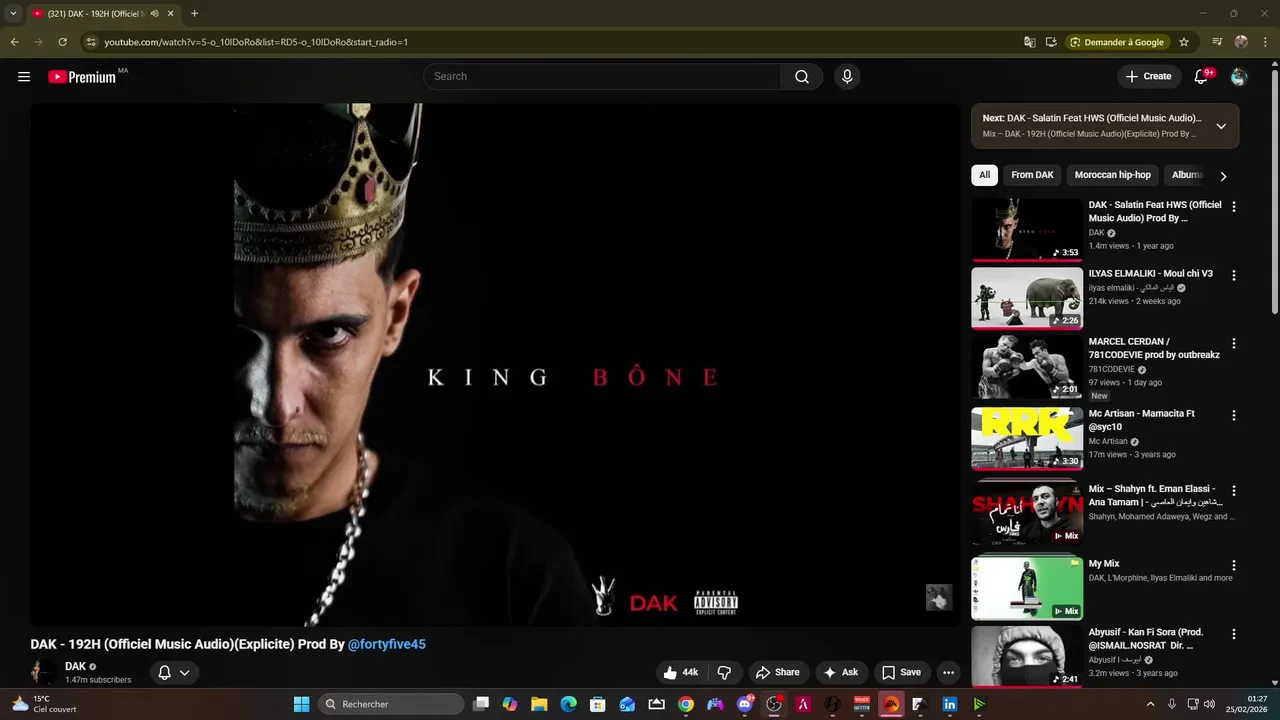1280x720 pixels.
Task: Start voice search with microphone icon
Action: pyautogui.click(x=847, y=77)
